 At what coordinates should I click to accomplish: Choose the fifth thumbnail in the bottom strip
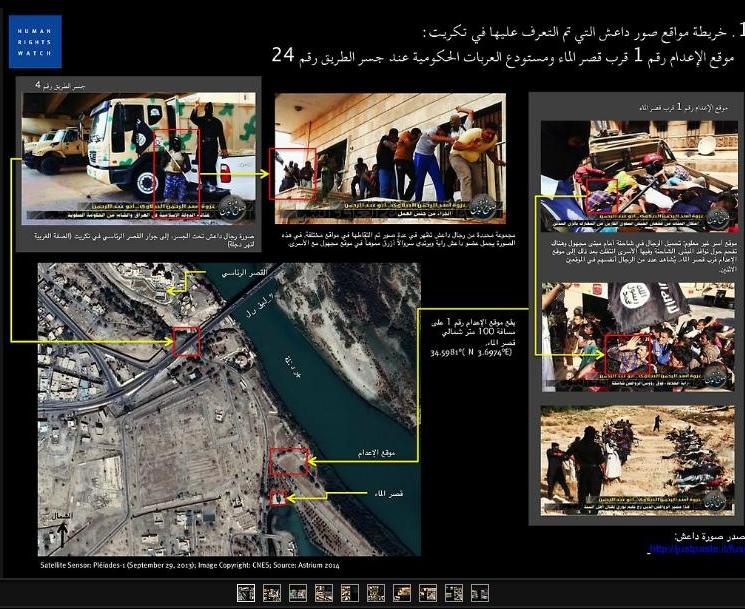(349, 593)
